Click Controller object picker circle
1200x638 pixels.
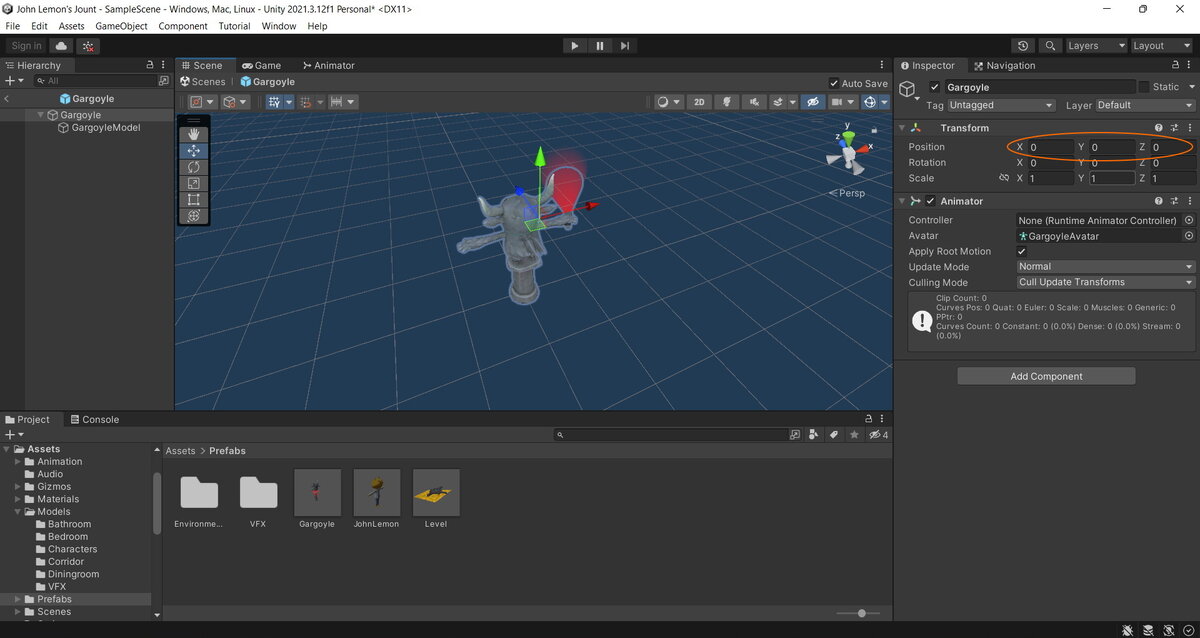point(1189,220)
